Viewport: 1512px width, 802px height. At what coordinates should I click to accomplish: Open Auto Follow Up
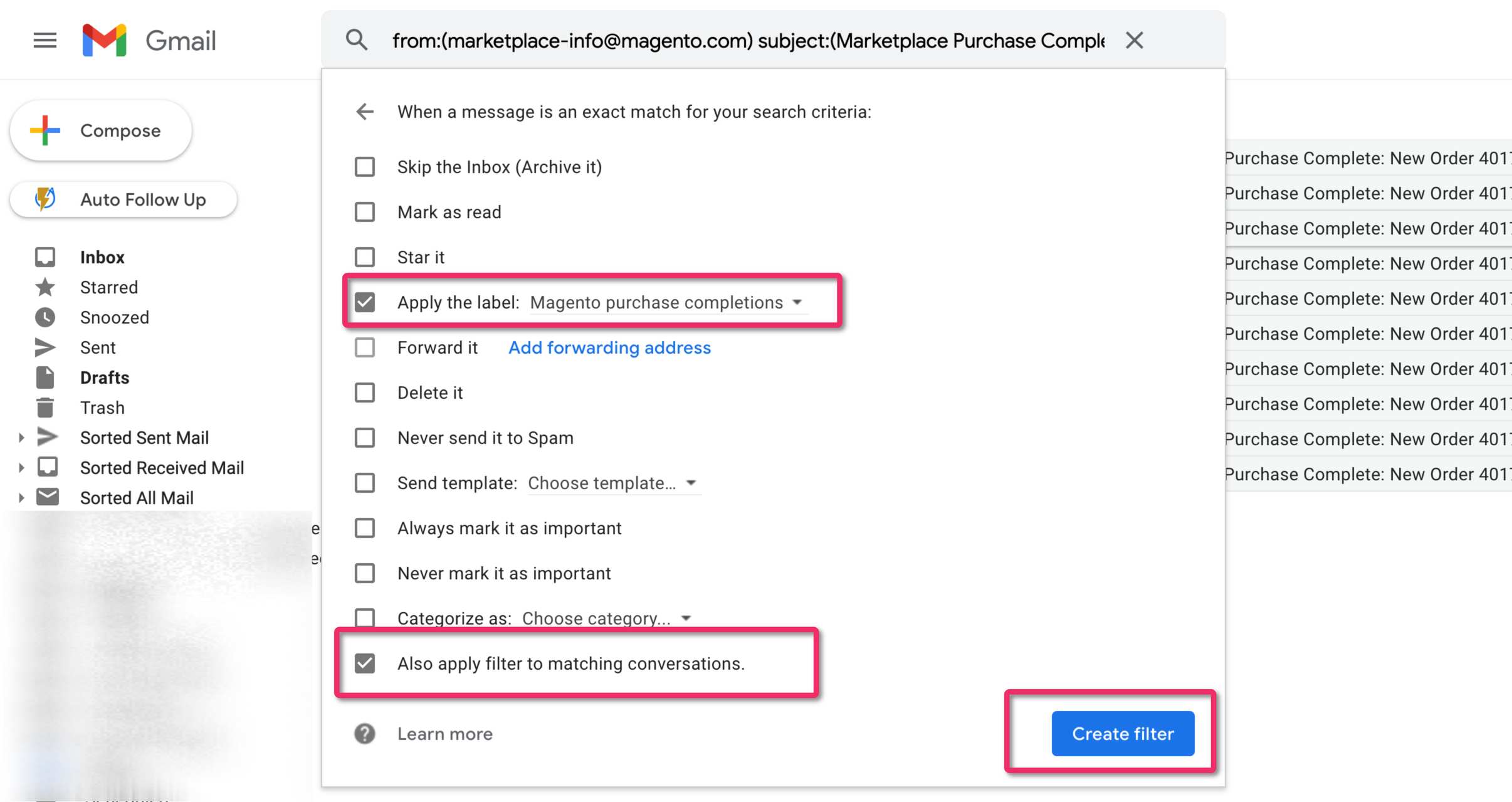tap(123, 199)
